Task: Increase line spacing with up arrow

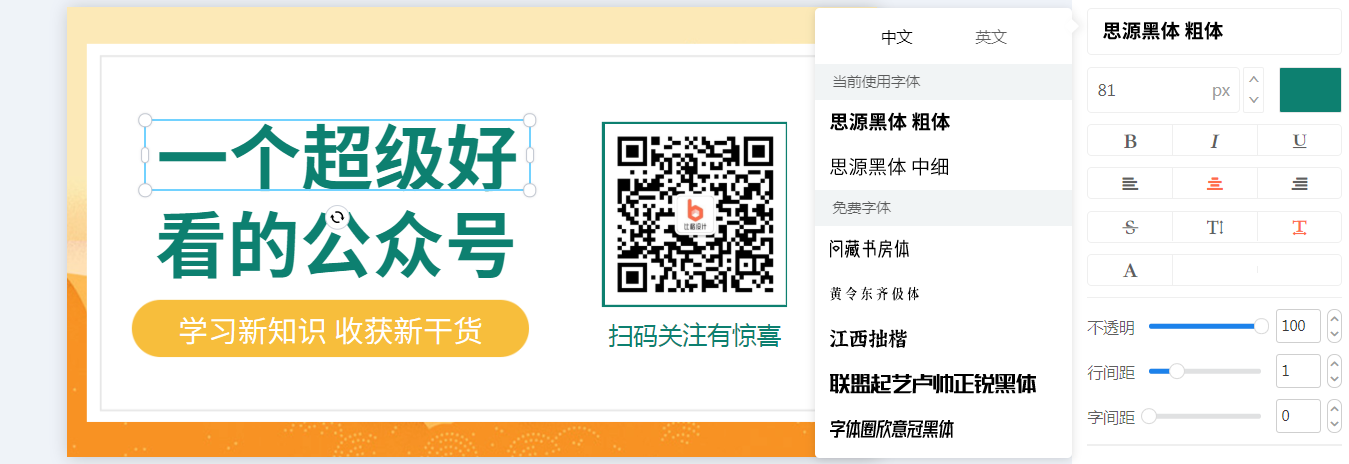Action: [1335, 362]
